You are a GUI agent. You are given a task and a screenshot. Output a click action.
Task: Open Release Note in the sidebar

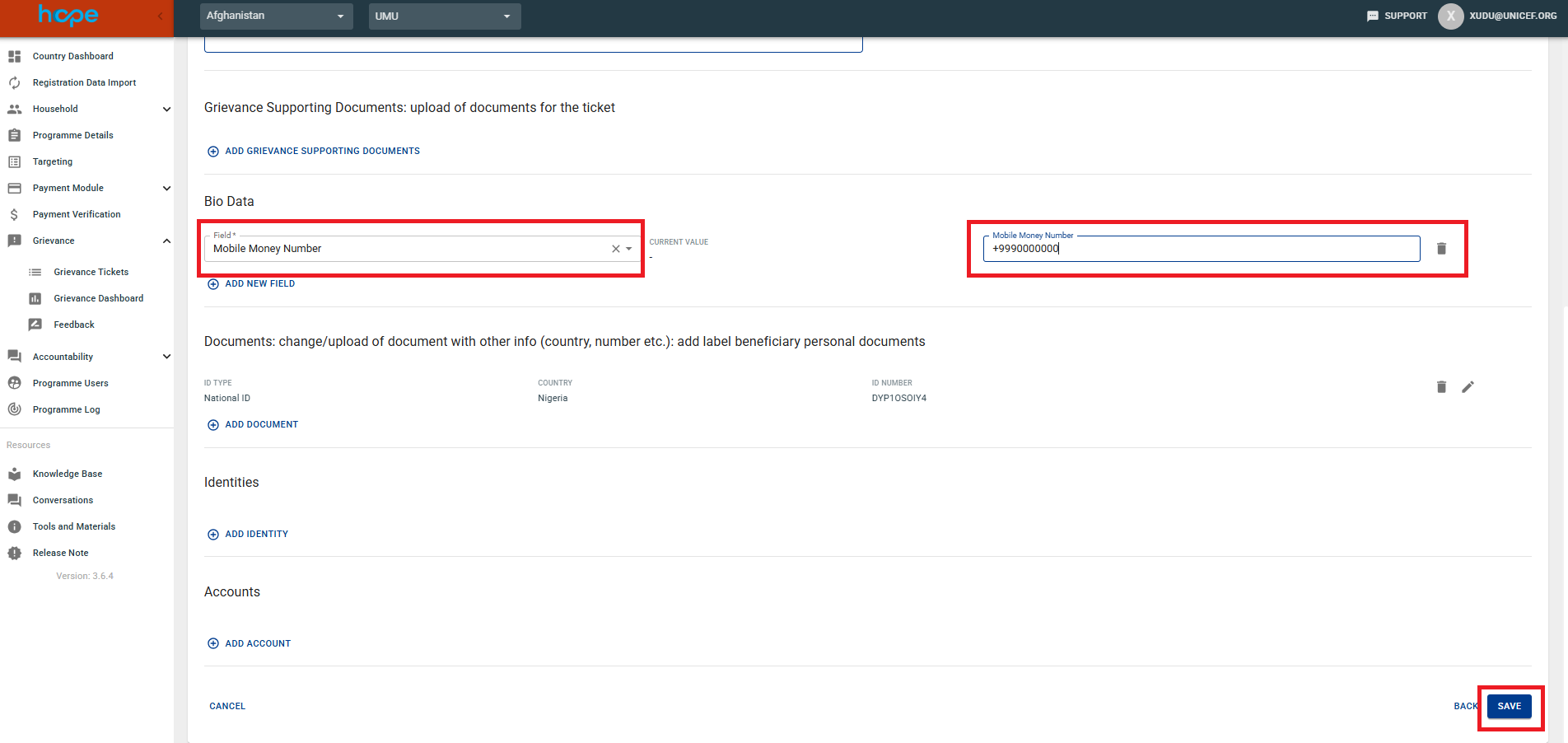[x=60, y=553]
